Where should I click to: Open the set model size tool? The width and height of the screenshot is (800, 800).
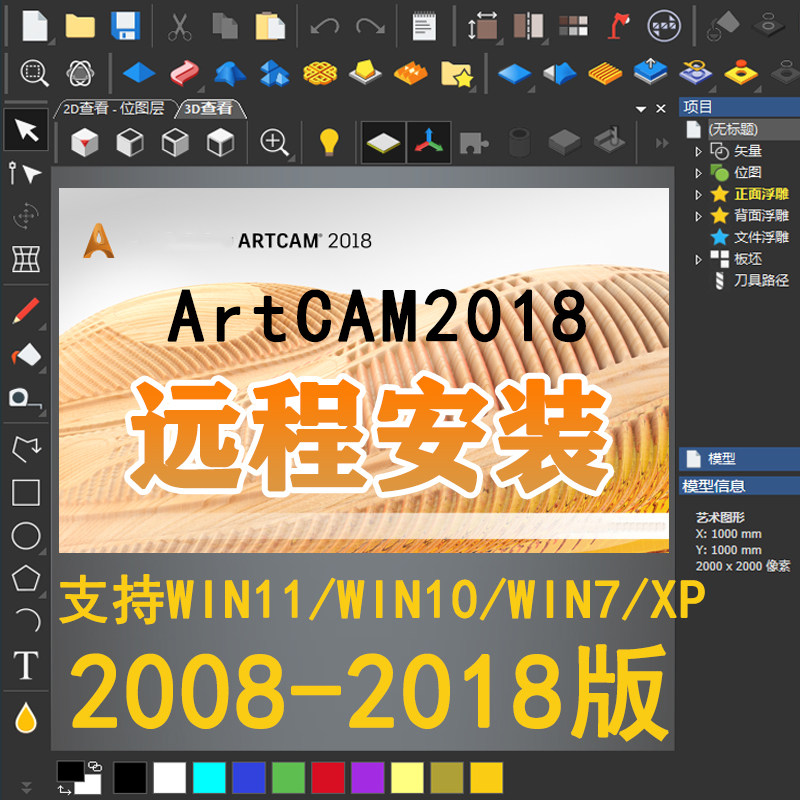(x=483, y=26)
